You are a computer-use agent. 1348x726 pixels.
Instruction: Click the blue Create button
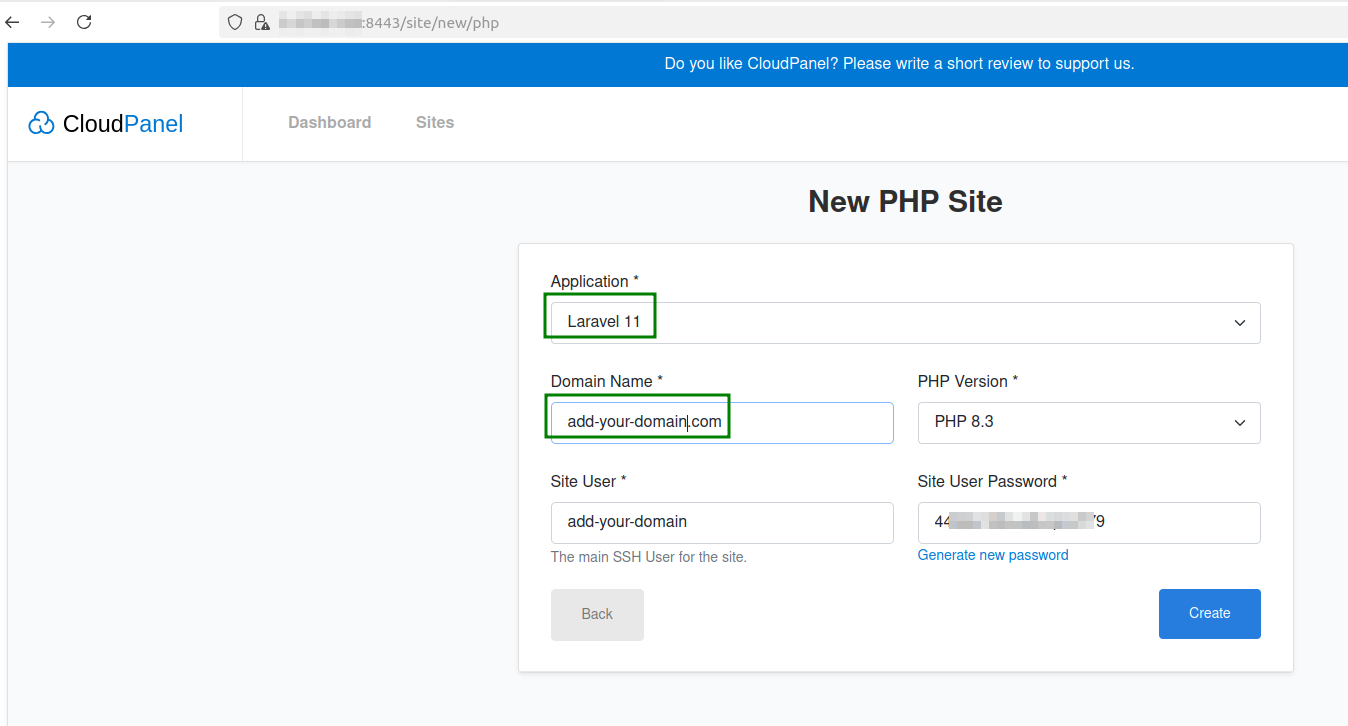(1210, 614)
